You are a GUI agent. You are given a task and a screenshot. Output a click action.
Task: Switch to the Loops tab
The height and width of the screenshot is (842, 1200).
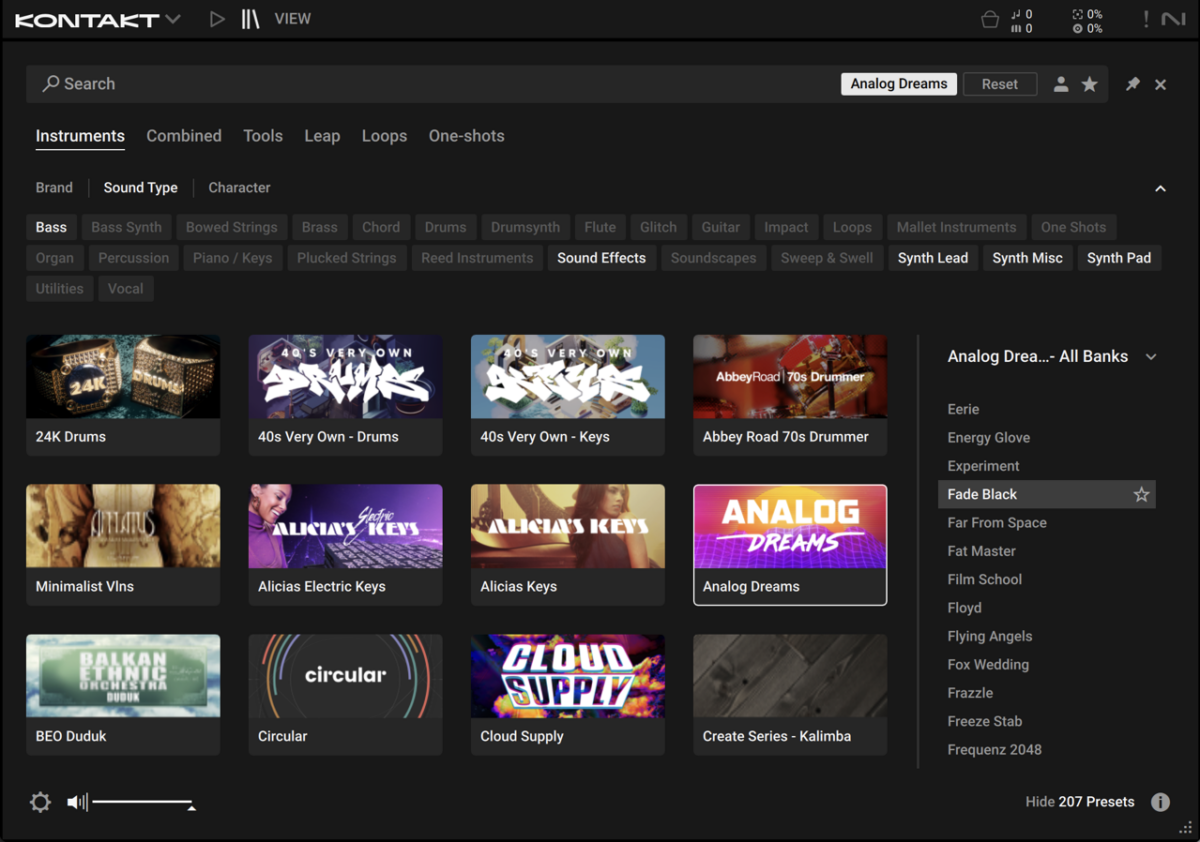pyautogui.click(x=384, y=136)
